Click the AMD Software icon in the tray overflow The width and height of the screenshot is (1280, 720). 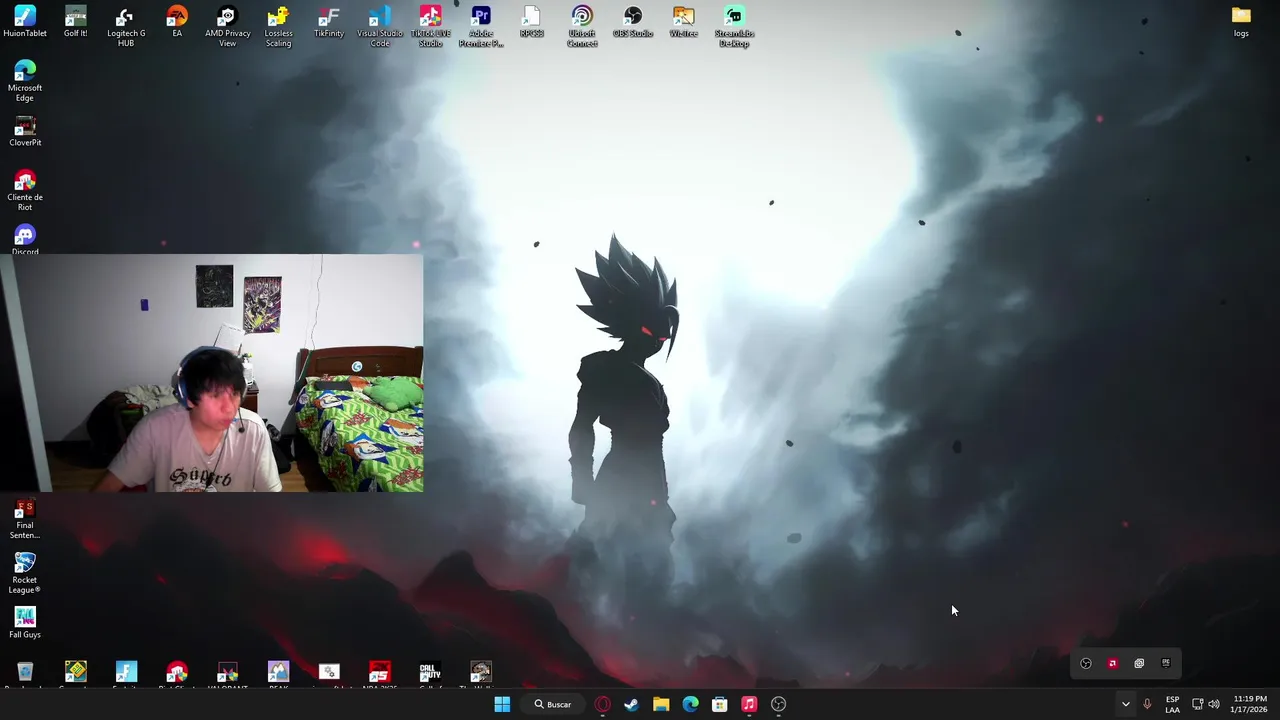(1112, 663)
